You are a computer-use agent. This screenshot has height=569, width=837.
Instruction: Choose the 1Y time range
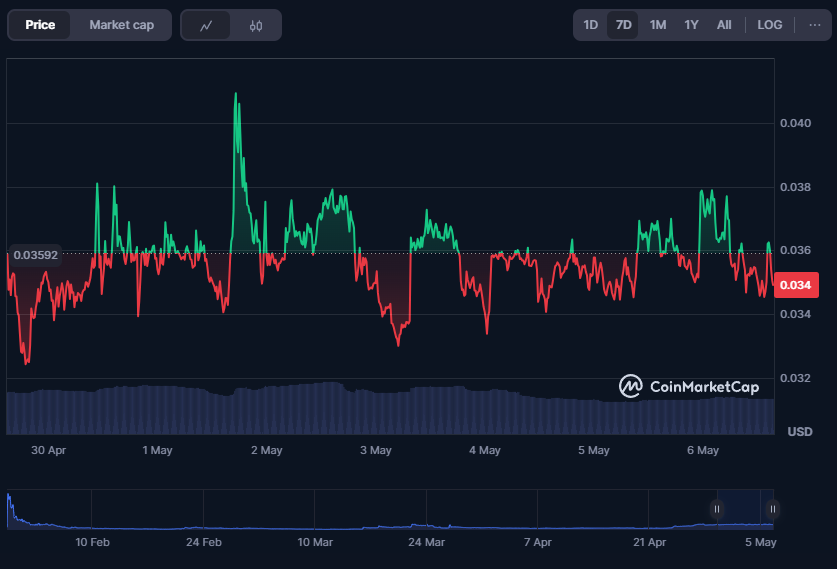[691, 25]
